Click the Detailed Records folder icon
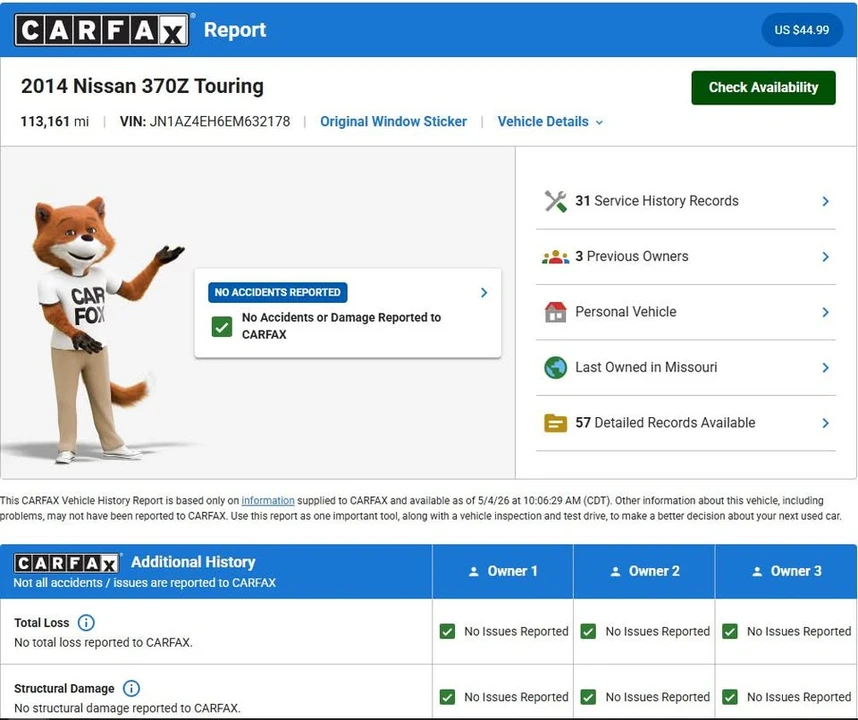This screenshot has height=720, width=858. (x=555, y=423)
